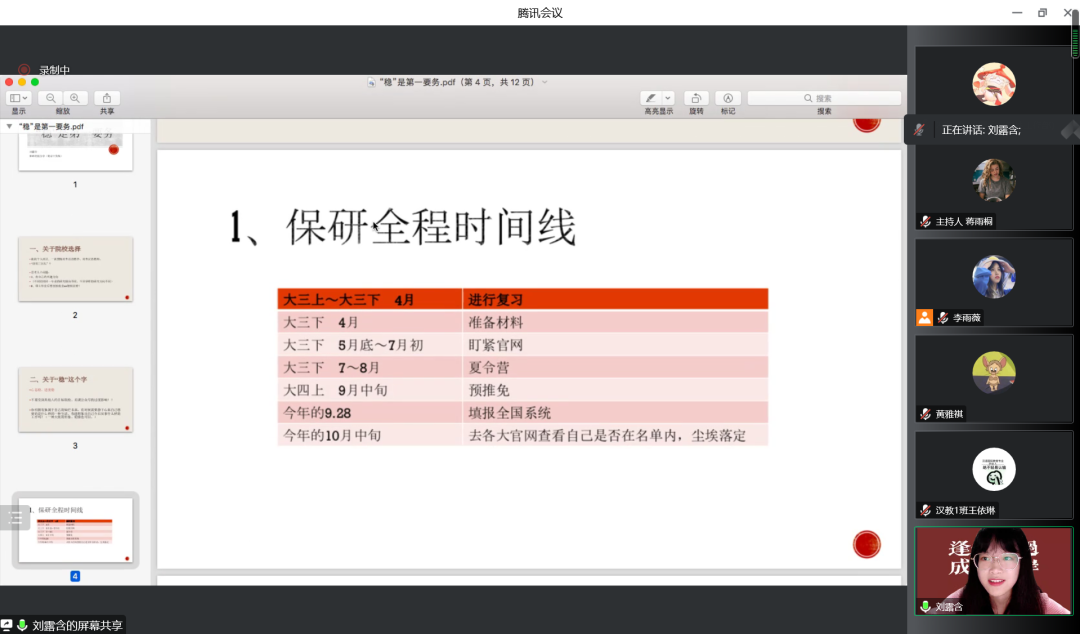
Task: Click the green microphone icon beside 刘露含的屏幕共享
Action: [x=22, y=625]
